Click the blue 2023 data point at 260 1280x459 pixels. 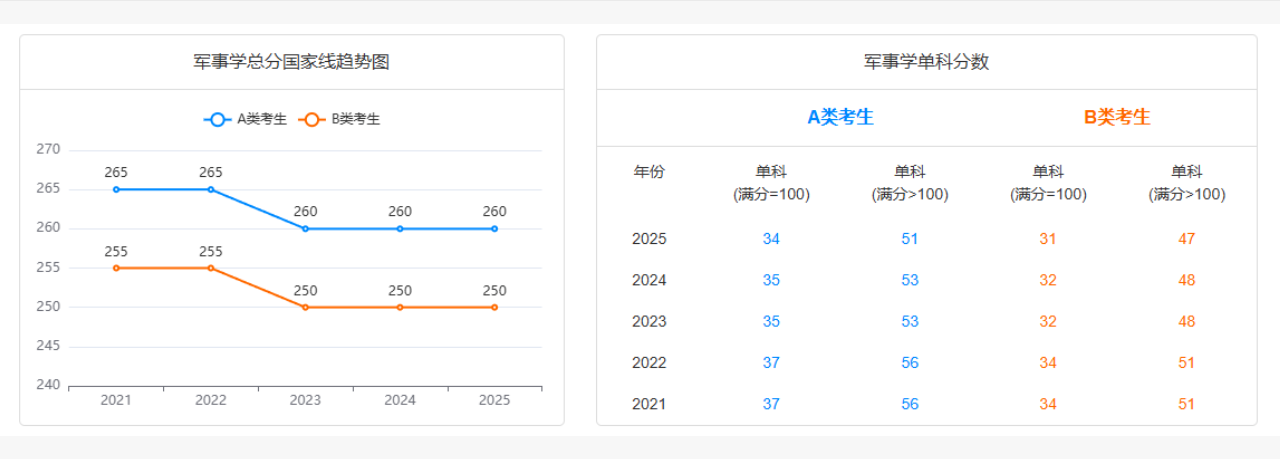tap(305, 229)
